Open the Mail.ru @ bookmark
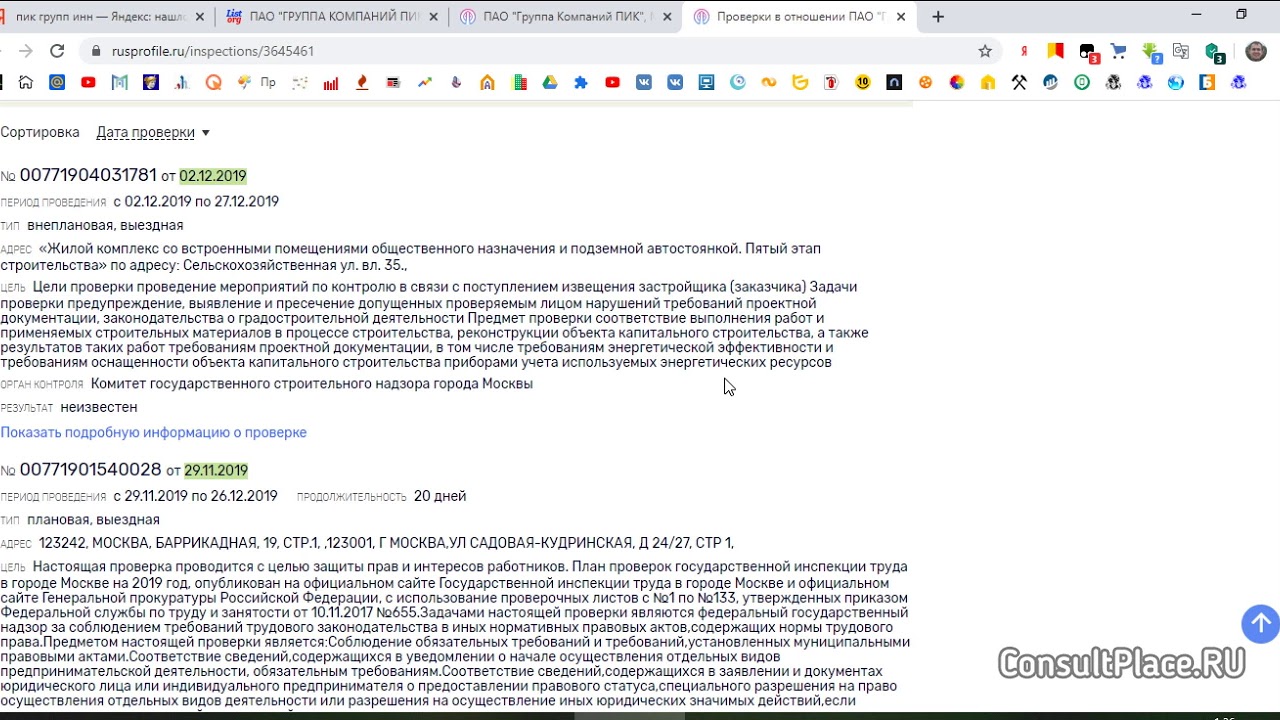Viewport: 1280px width, 720px height. coord(57,83)
